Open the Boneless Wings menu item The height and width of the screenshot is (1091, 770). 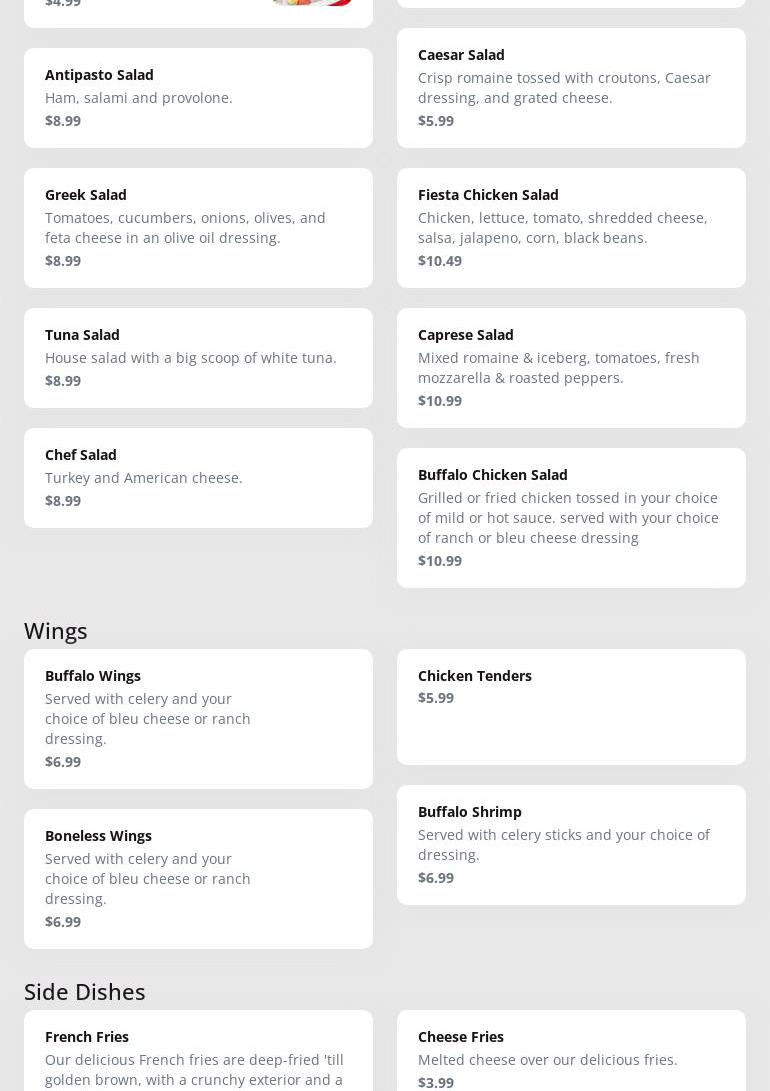coord(198,878)
